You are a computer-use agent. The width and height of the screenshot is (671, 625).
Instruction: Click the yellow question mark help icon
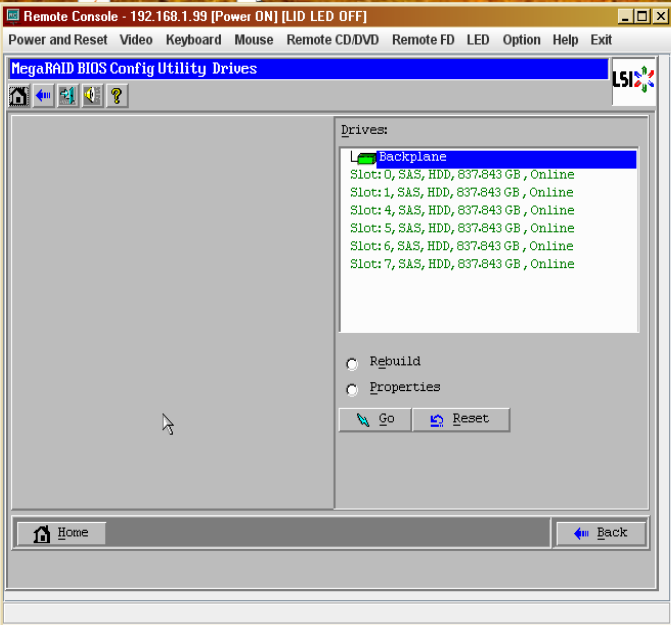[116, 95]
